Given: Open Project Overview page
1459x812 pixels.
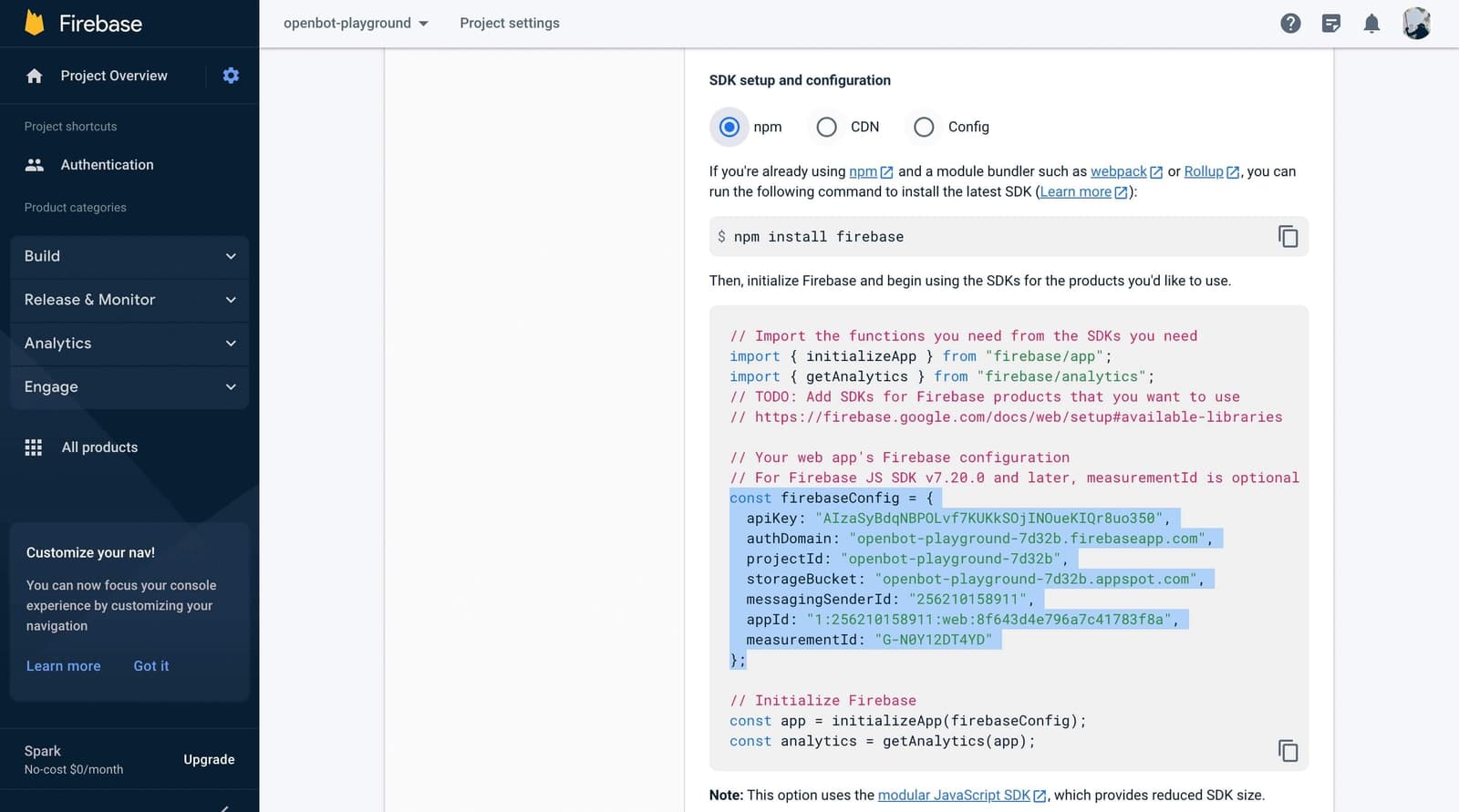Looking at the screenshot, I should click(x=114, y=76).
